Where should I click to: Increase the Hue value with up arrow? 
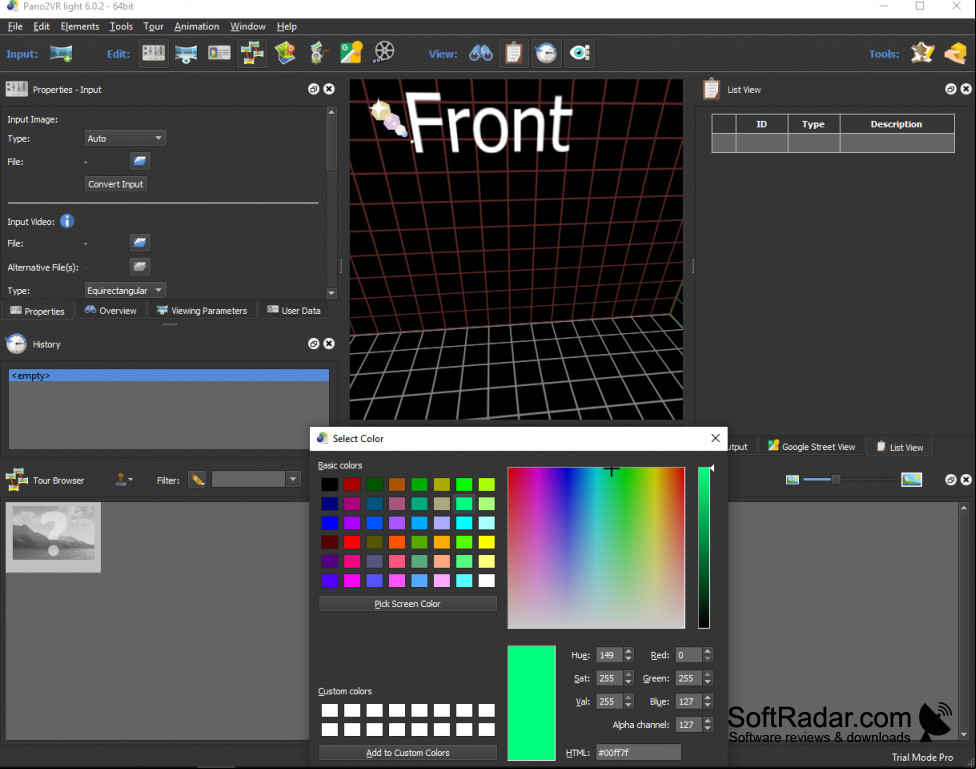pyautogui.click(x=628, y=651)
